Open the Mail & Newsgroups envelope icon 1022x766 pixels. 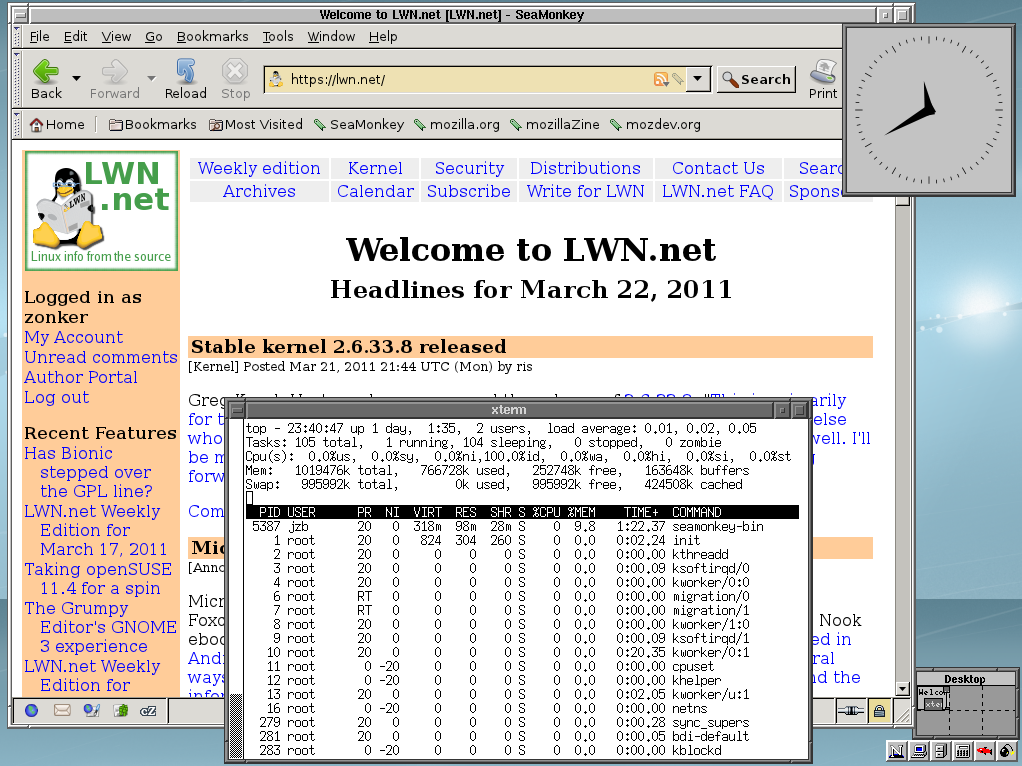[x=62, y=711]
